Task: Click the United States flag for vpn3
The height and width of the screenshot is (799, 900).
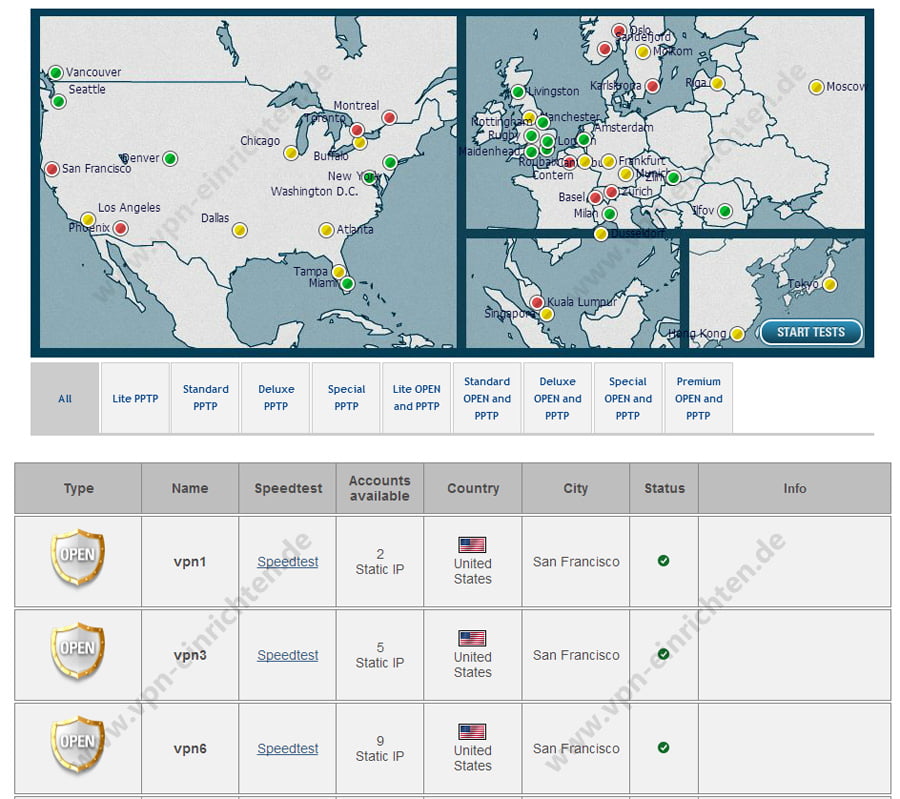Action: 472,638
